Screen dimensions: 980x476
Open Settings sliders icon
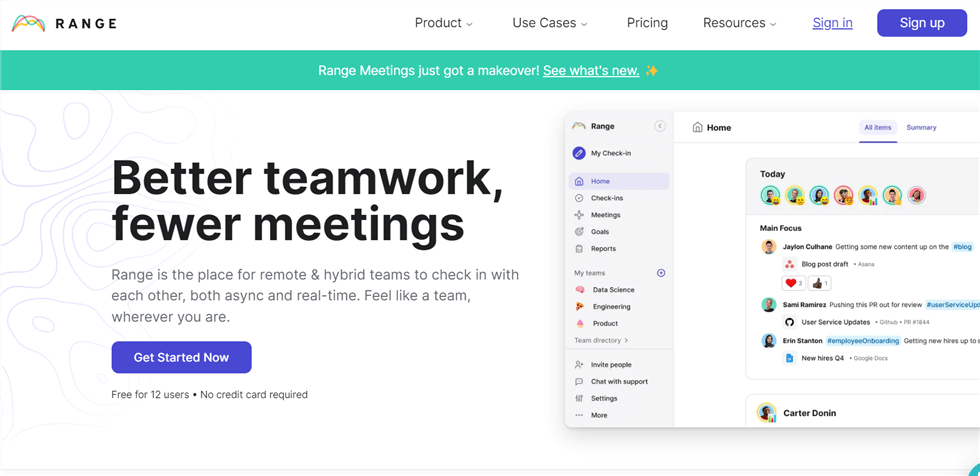[x=579, y=399]
